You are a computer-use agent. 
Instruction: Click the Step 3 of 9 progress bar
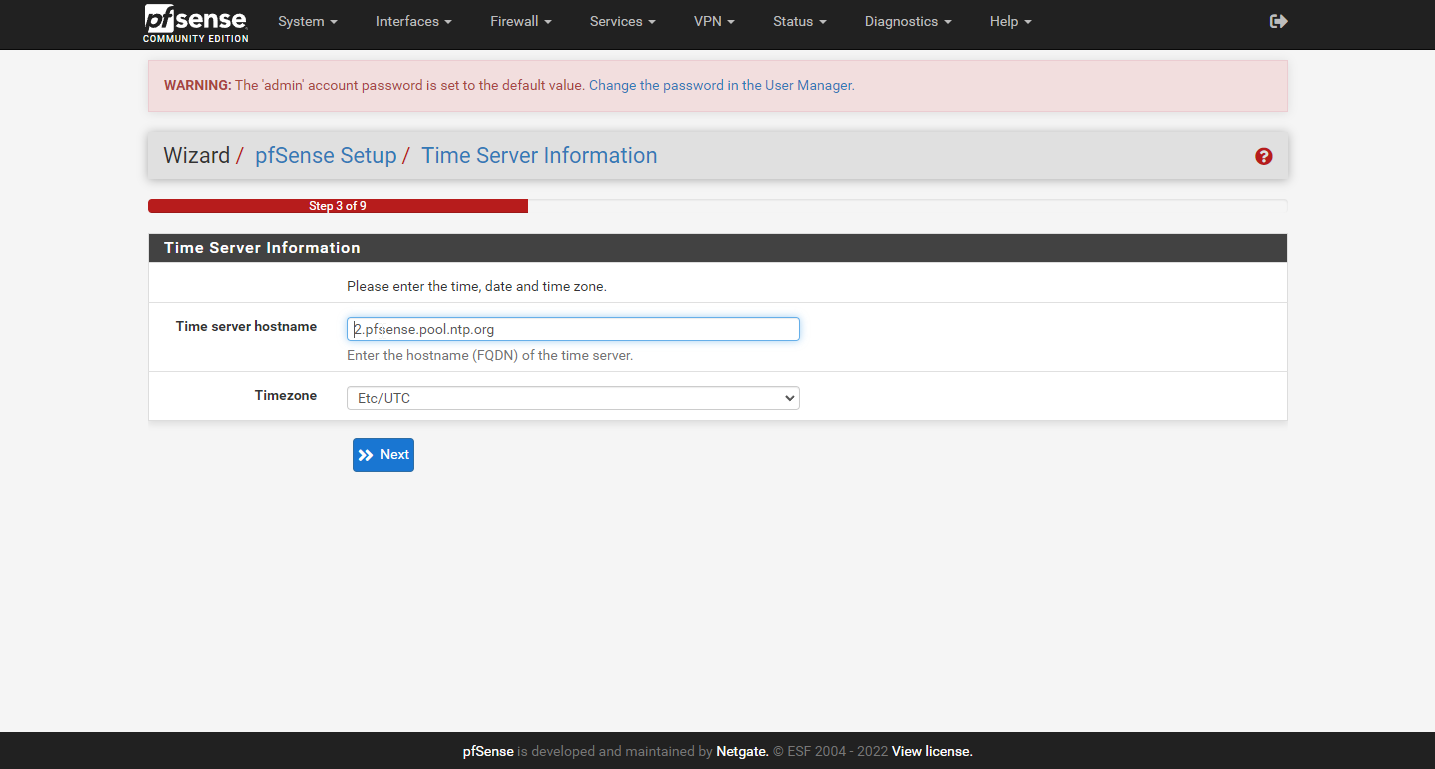(338, 206)
